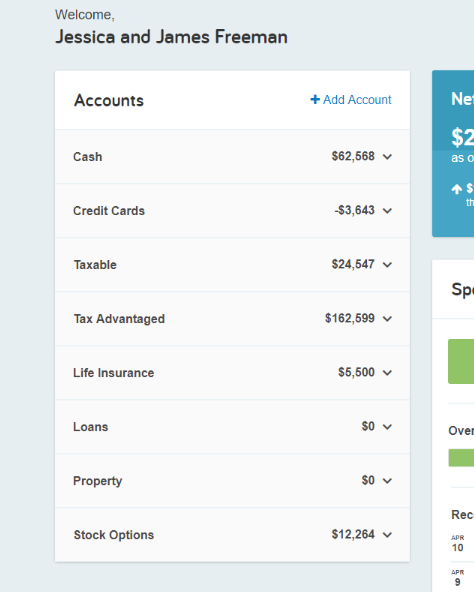Expand the Taxable accounts chevron
The image size is (474, 592).
click(x=387, y=265)
